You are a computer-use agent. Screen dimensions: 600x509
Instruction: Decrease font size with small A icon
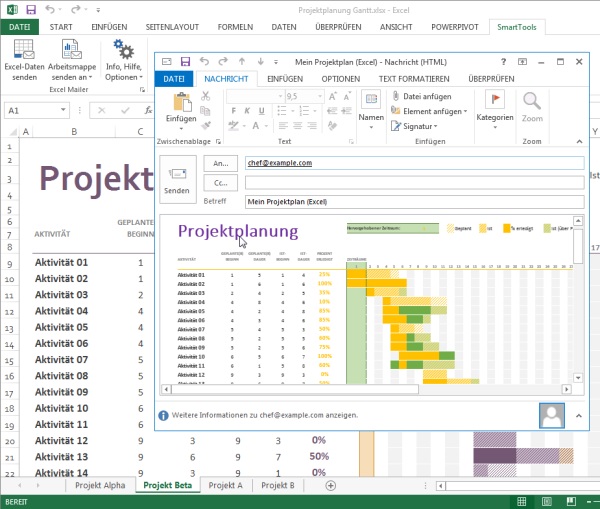pyautogui.click(x=347, y=96)
